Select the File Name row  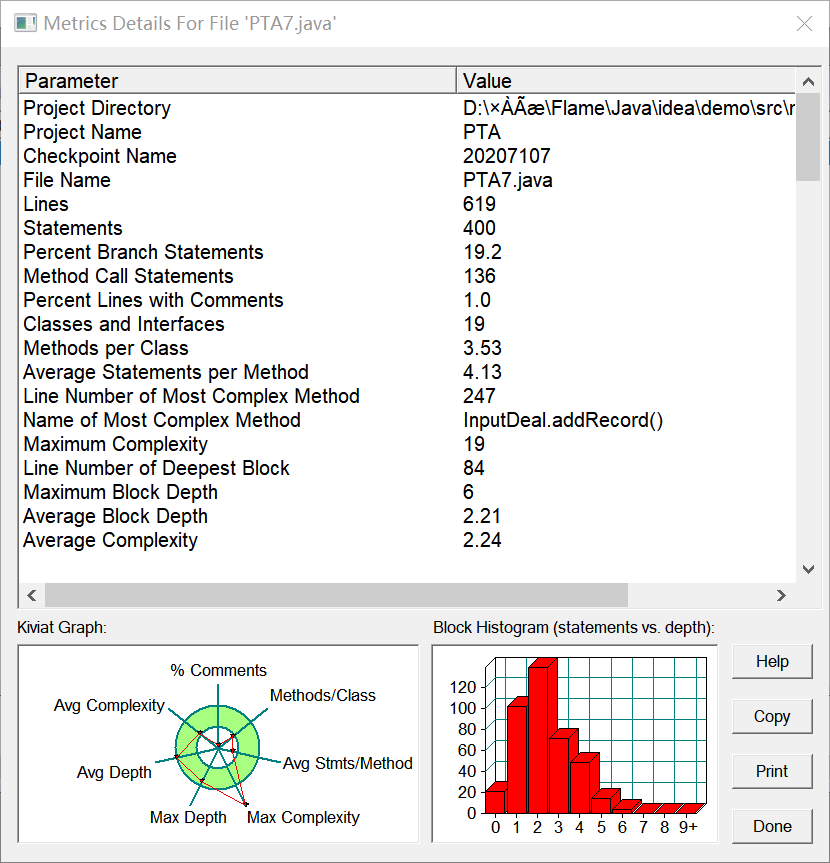[x=407, y=180]
